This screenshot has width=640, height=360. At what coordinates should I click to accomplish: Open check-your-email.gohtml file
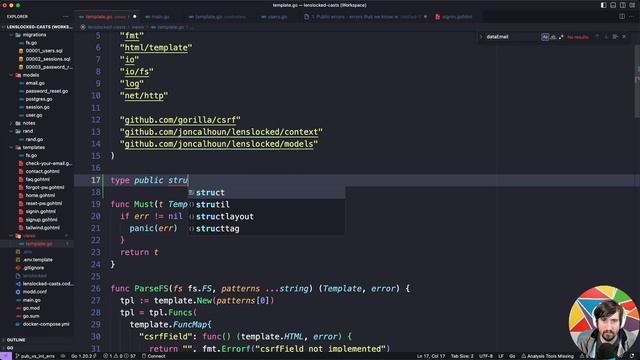point(48,163)
